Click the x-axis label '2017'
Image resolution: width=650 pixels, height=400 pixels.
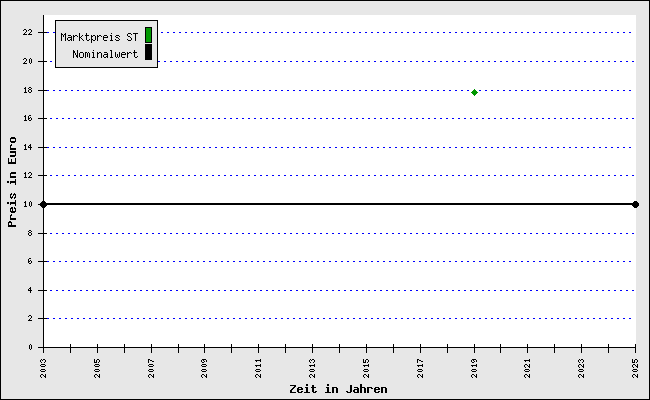coord(420,368)
